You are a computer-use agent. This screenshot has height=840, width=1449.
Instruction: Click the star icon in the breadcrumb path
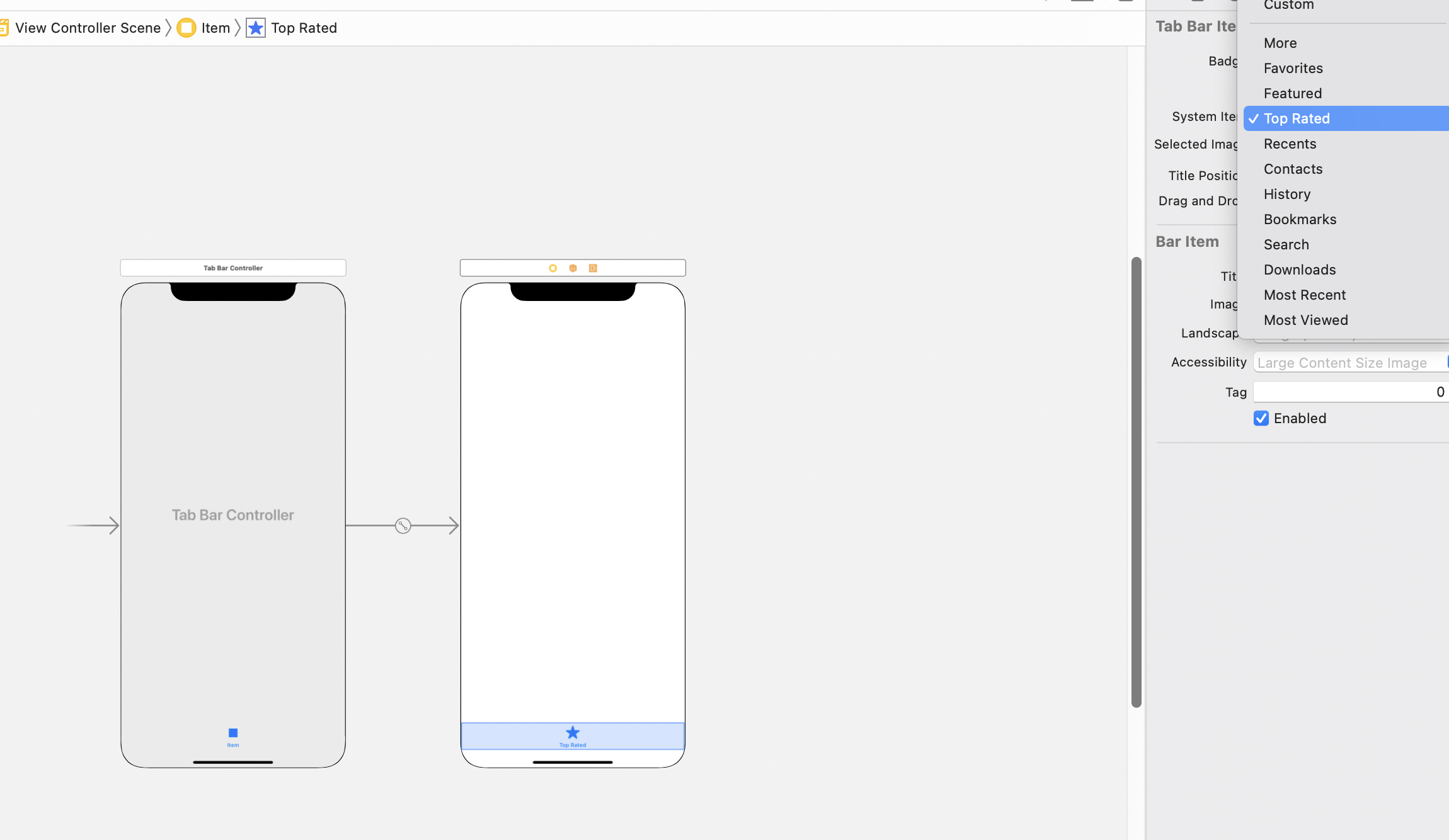255,28
